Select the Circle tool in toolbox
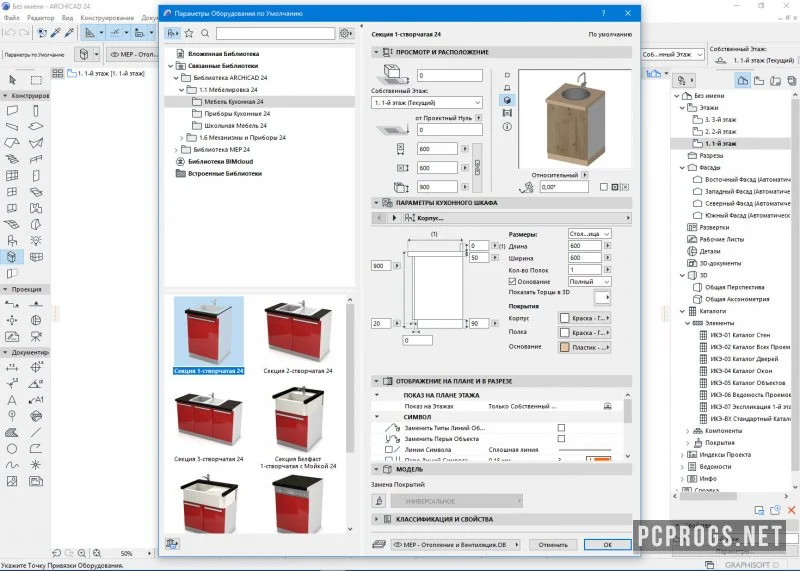800x571 pixels. coord(12,449)
